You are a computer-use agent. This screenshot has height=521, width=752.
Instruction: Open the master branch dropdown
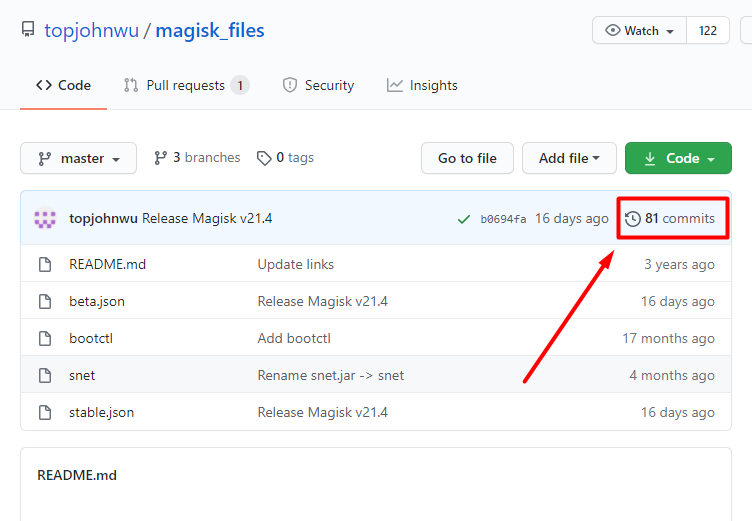point(78,158)
